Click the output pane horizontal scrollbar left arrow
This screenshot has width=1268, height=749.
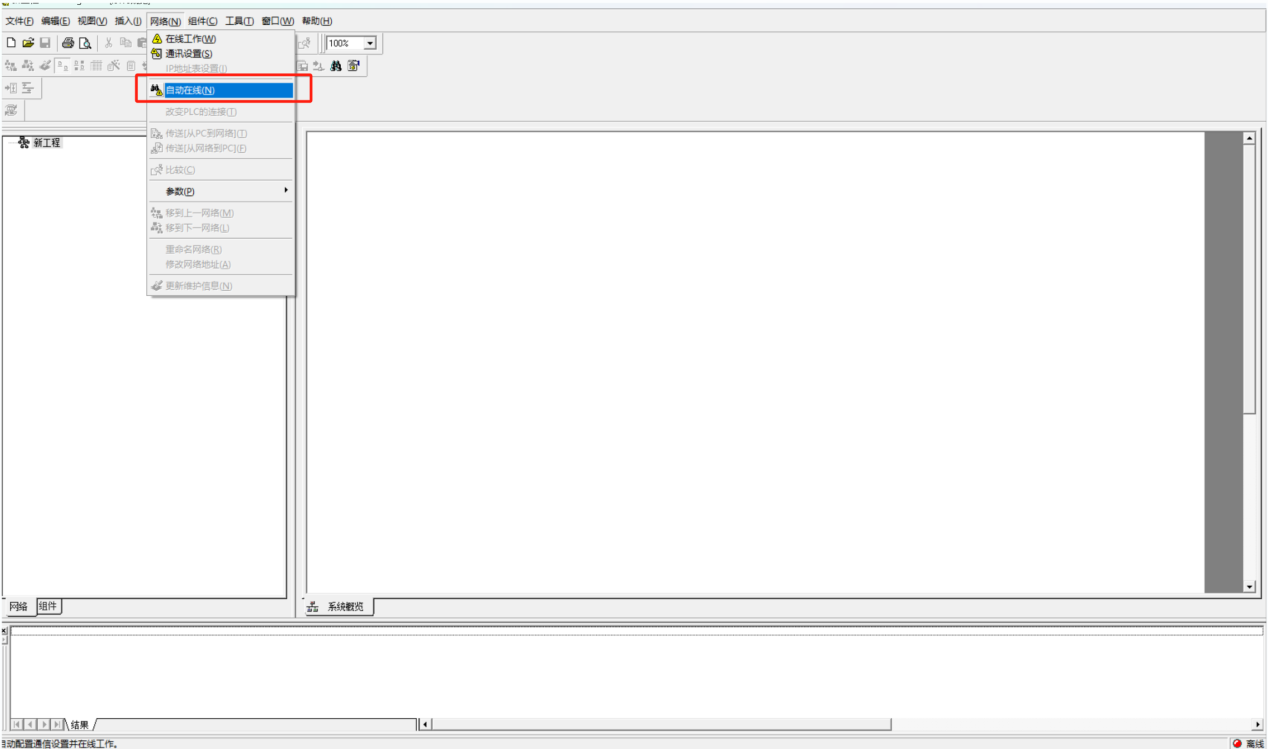425,724
